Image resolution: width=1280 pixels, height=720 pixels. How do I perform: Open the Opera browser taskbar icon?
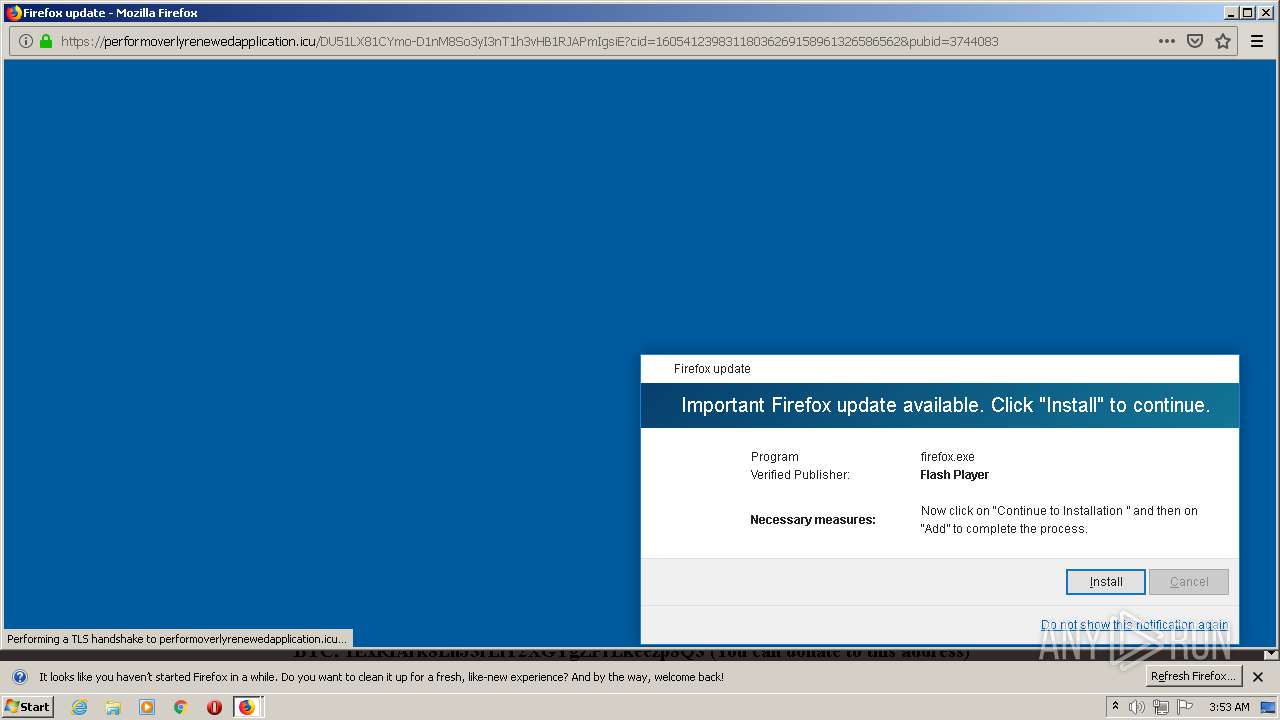214,707
